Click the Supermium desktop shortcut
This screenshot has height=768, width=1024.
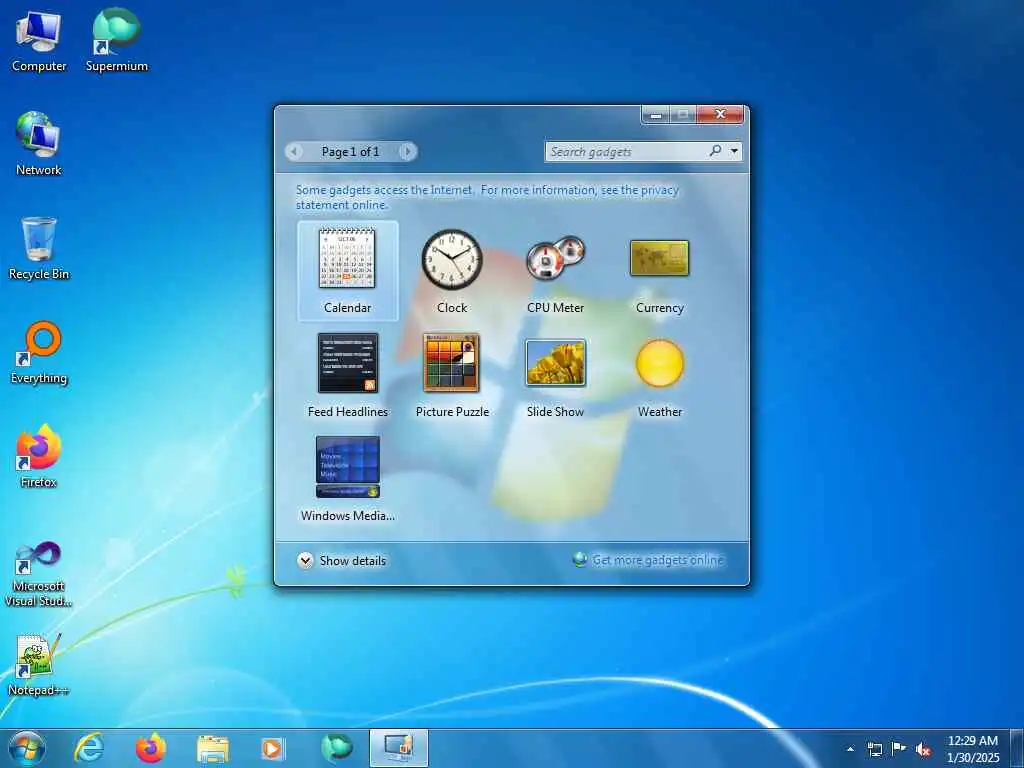tap(116, 41)
